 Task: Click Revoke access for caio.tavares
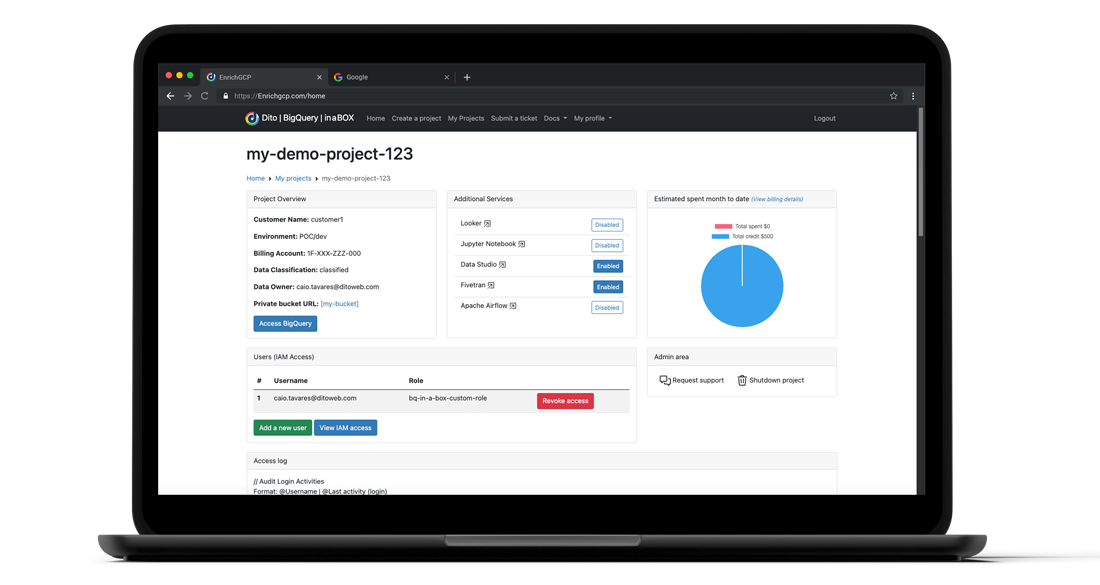point(565,401)
